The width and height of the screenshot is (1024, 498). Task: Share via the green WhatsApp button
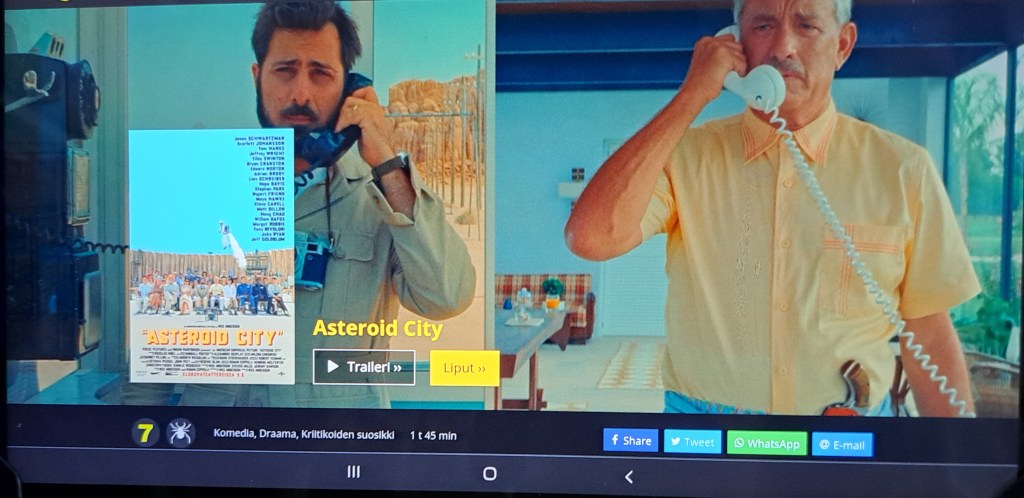pyautogui.click(x=766, y=443)
